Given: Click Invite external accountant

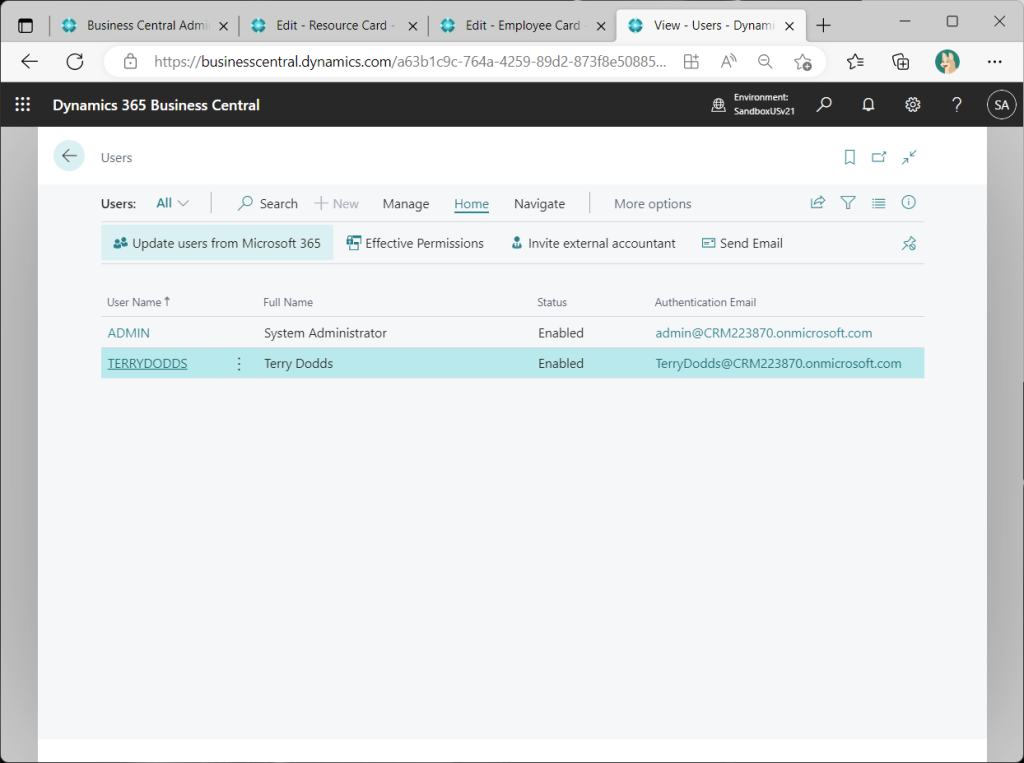Looking at the screenshot, I should coord(593,243).
